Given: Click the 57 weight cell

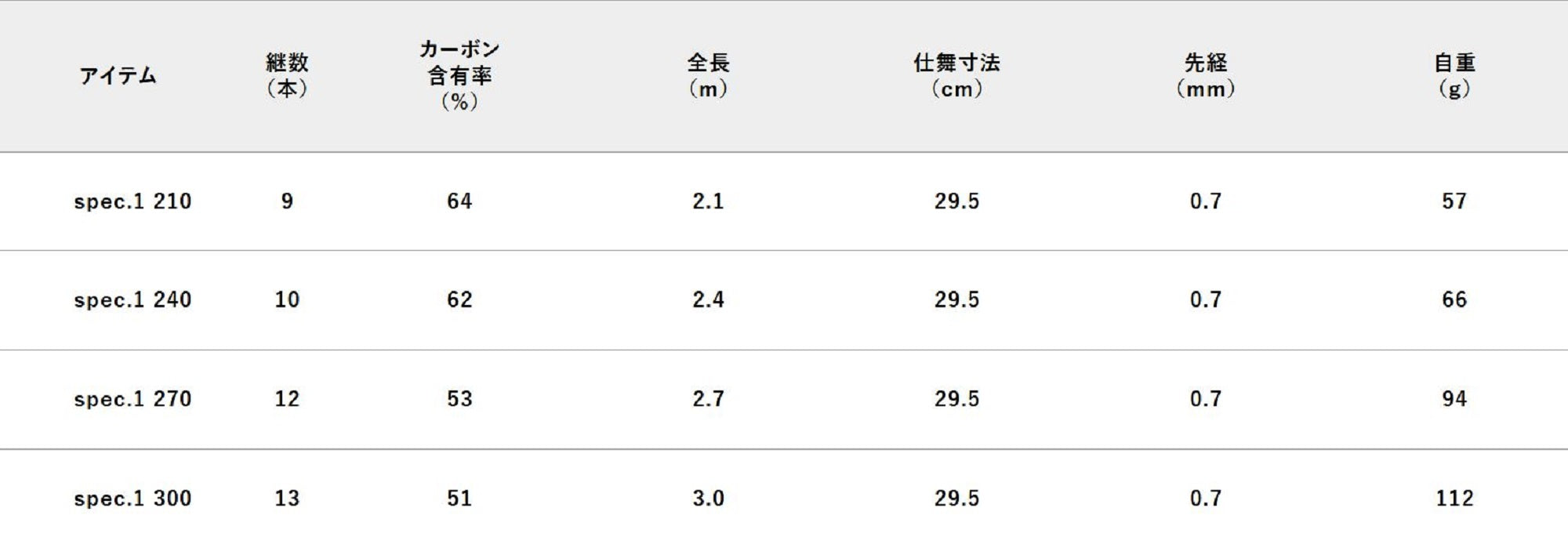Looking at the screenshot, I should (x=1454, y=201).
